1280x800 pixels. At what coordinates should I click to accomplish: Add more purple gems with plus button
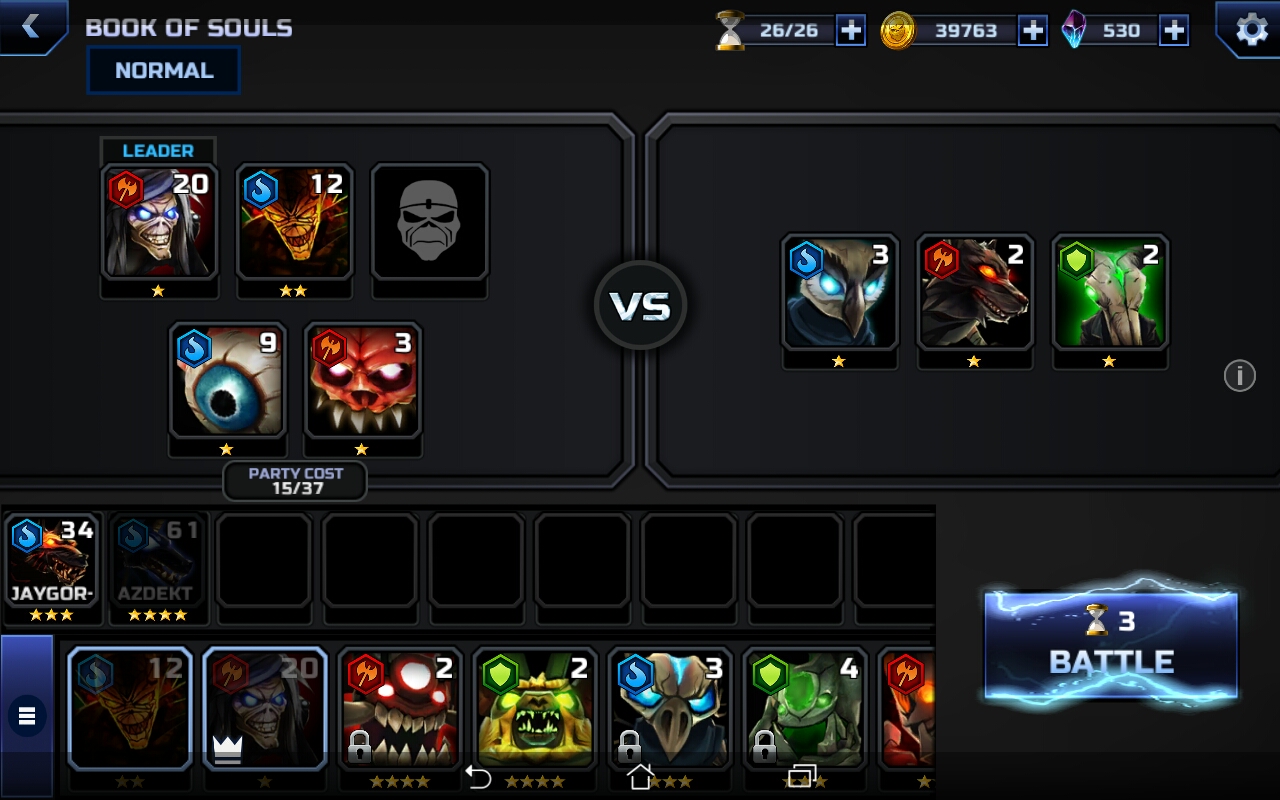coord(1174,30)
